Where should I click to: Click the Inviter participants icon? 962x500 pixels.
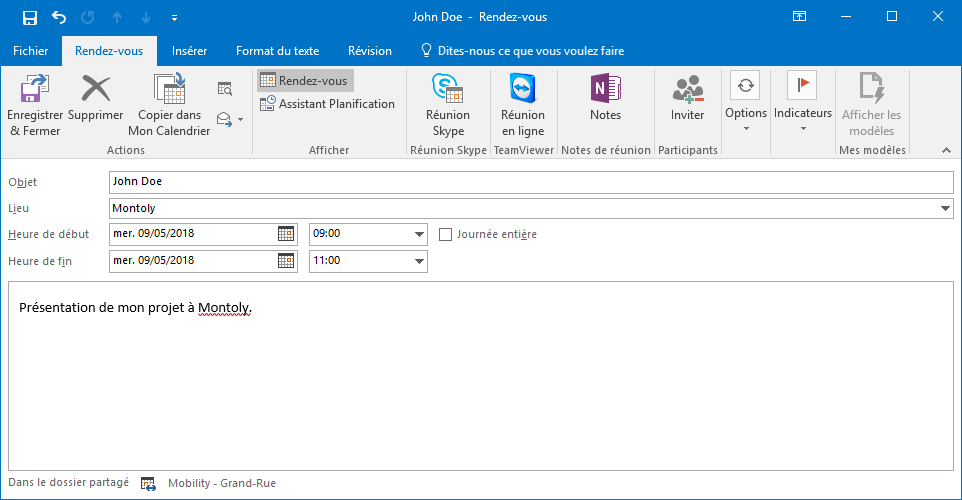point(687,90)
